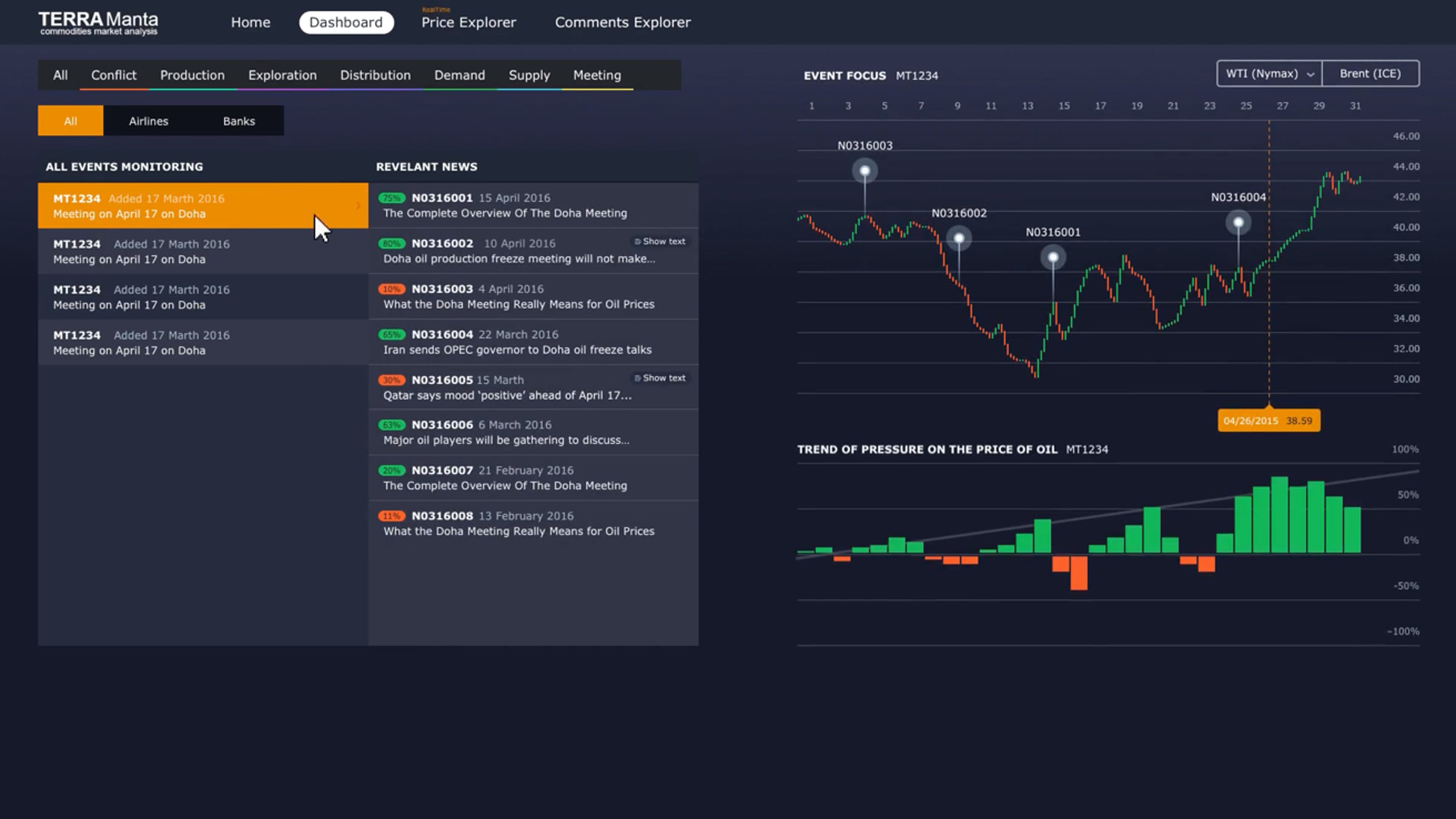Toggle the Airlines sector filter
The height and width of the screenshot is (819, 1456).
coord(149,121)
